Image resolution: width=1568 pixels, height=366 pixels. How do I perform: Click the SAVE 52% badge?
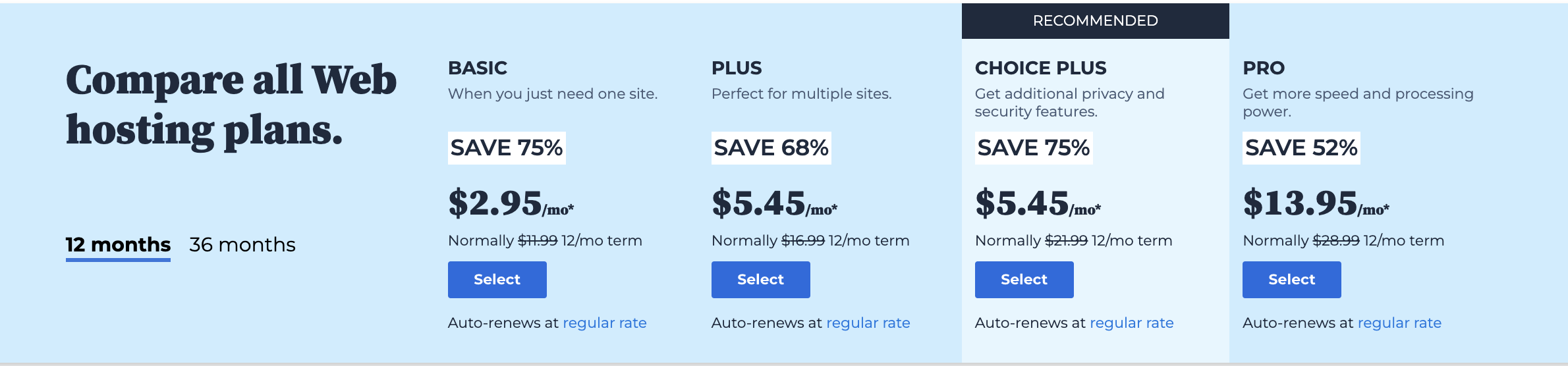(x=1301, y=148)
